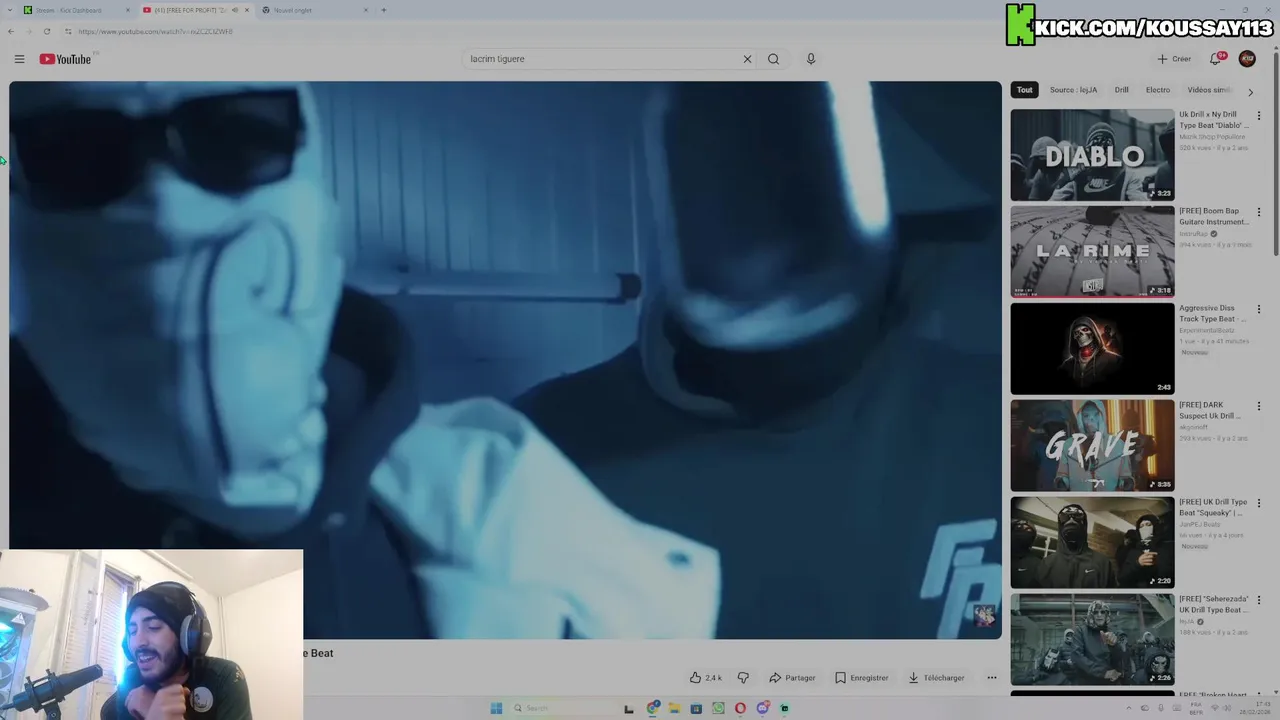This screenshot has width=1280, height=720.
Task: Open the Seherezada UK Drill thumbnail
Action: [1092, 640]
